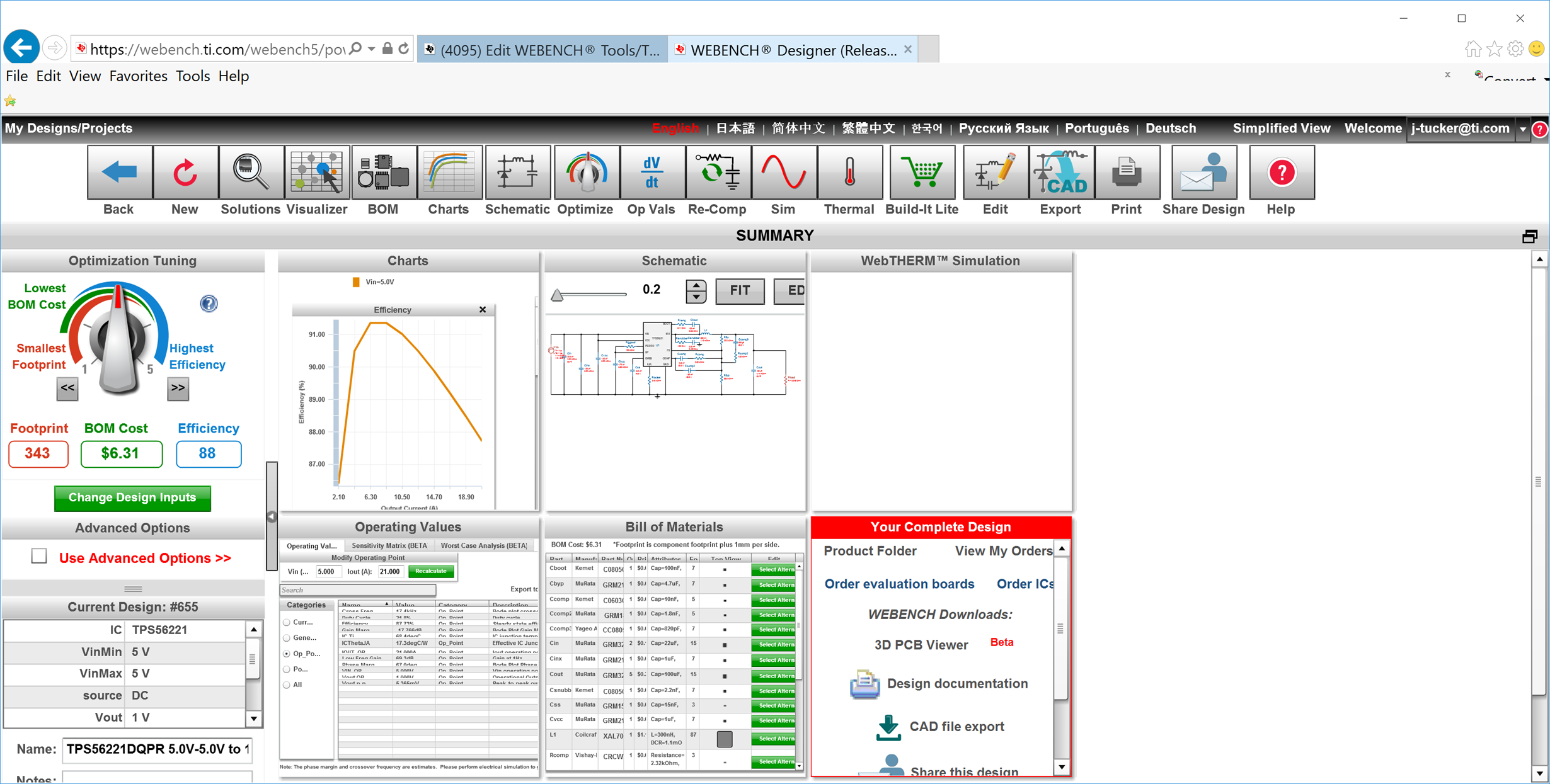Start a New design icon
1550x784 pixels.
point(185,173)
